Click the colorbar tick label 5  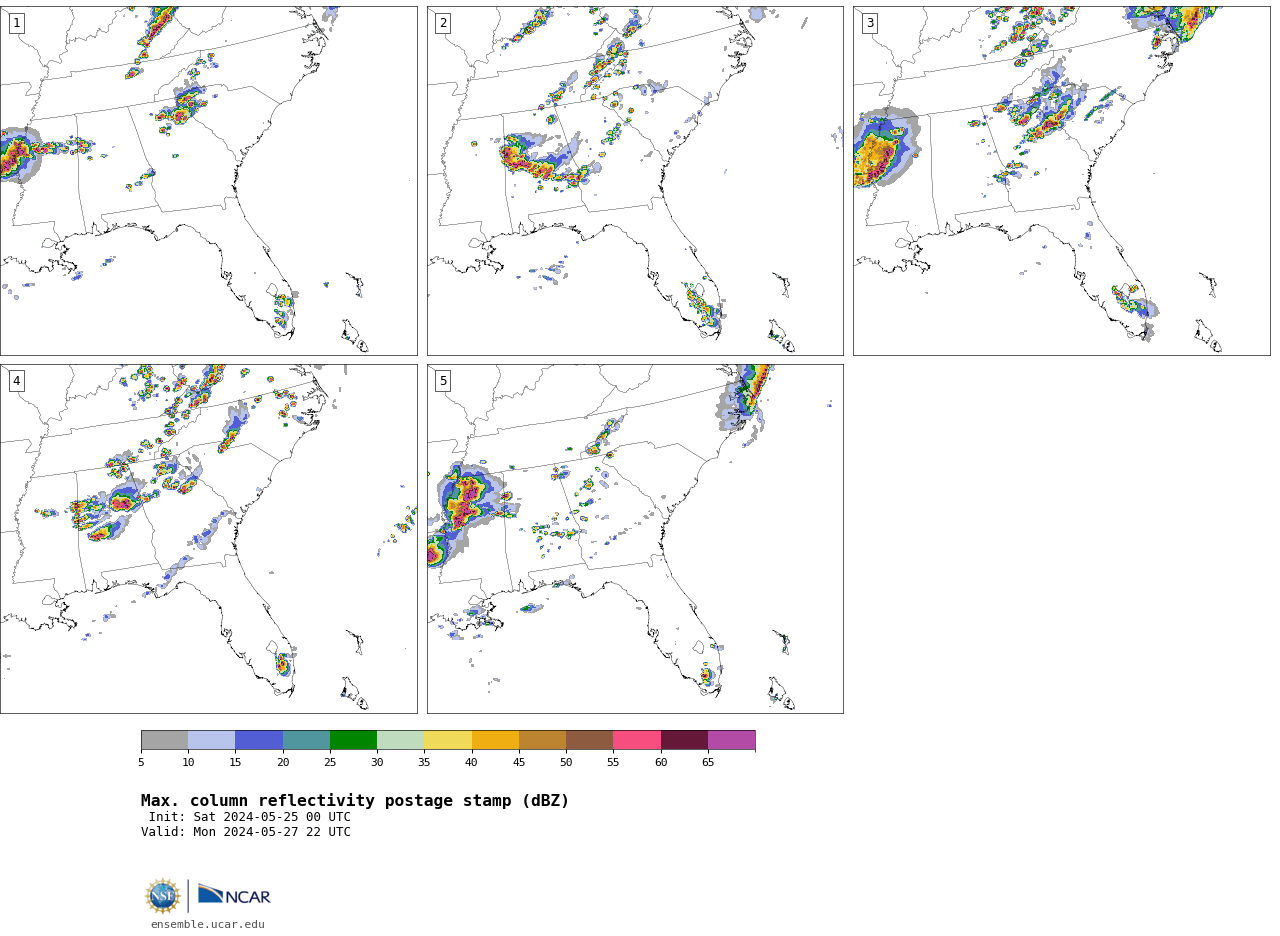point(141,763)
